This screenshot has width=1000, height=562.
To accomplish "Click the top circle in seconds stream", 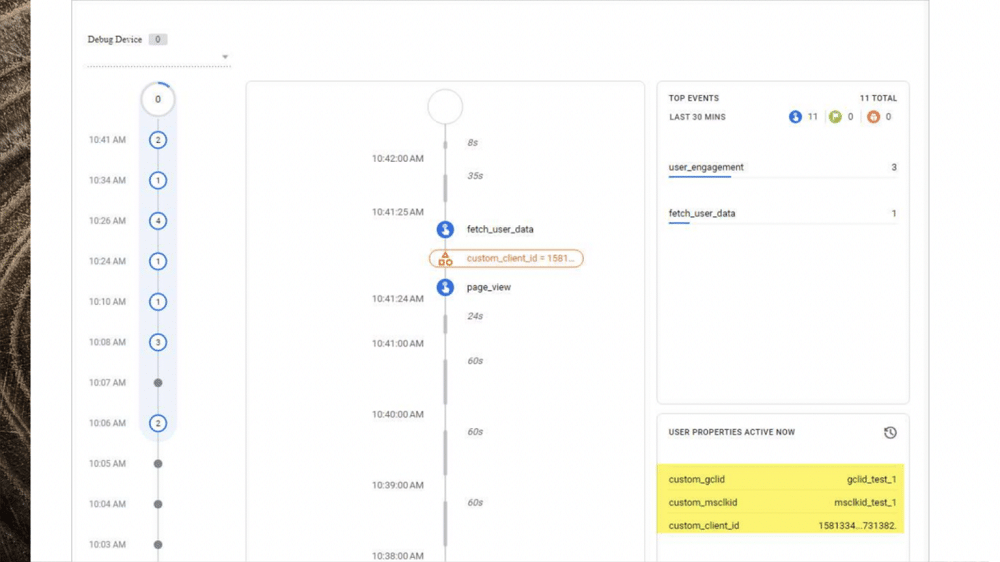I will [445, 106].
